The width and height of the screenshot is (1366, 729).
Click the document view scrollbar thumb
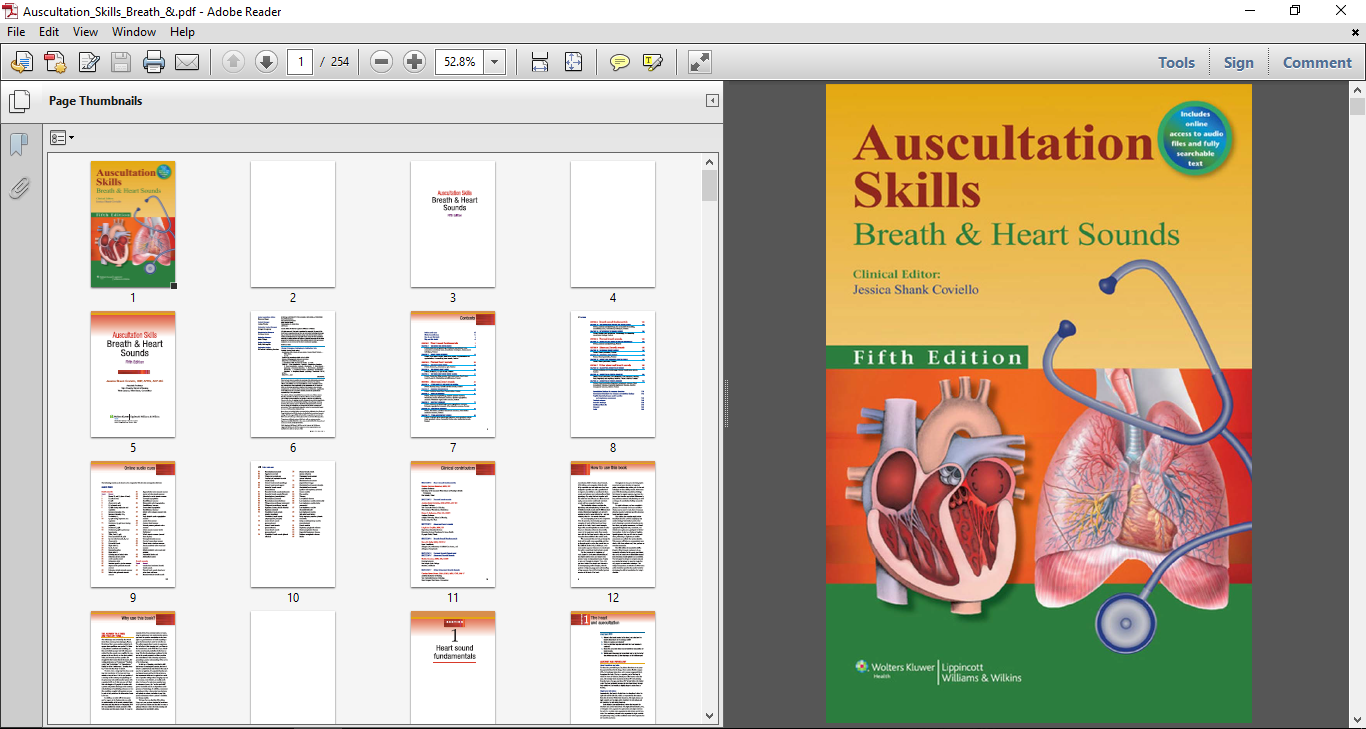coord(1357,107)
